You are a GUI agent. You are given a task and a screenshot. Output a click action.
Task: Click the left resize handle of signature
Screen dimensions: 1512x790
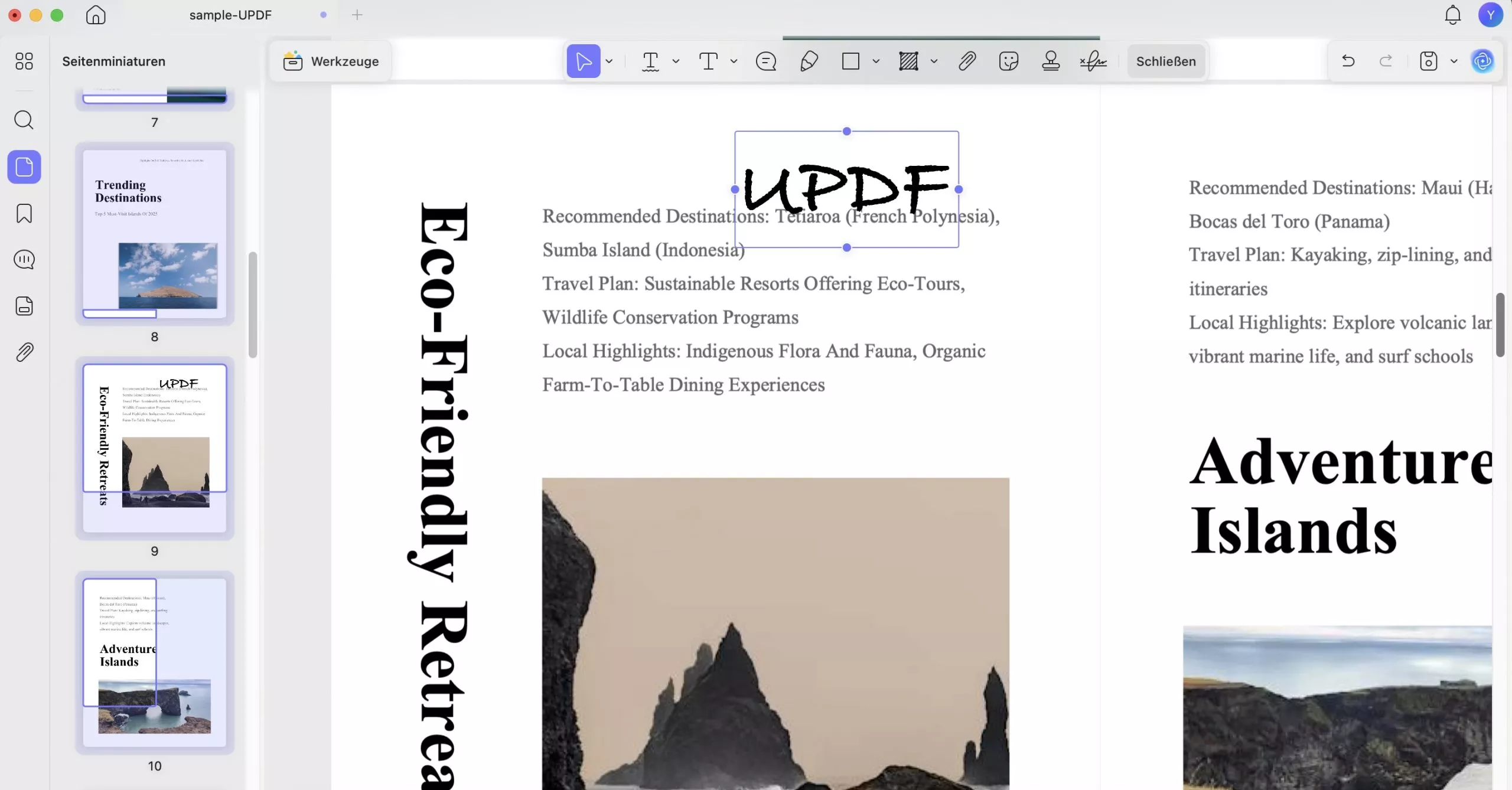tap(735, 190)
